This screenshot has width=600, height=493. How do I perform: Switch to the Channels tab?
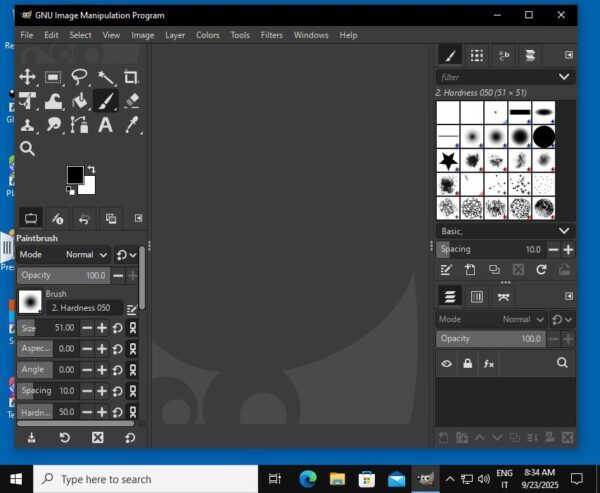(476, 297)
